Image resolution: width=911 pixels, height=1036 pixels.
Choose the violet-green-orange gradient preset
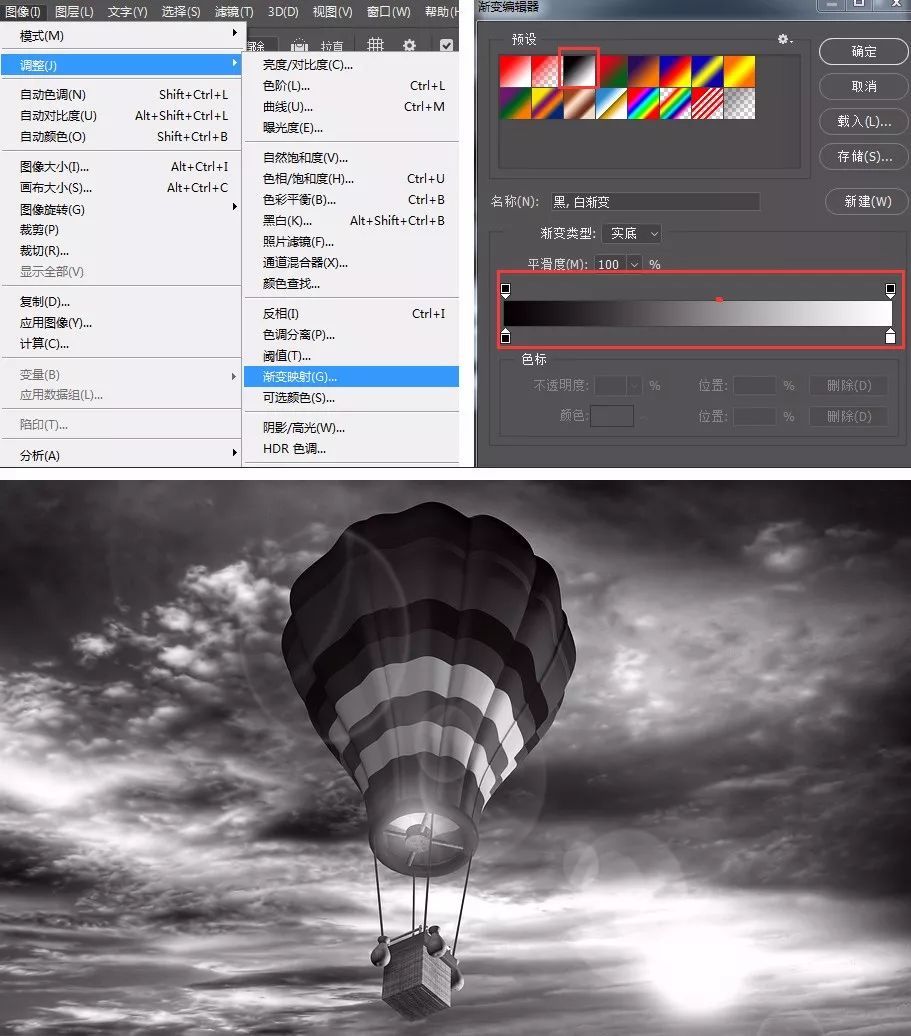click(x=515, y=104)
